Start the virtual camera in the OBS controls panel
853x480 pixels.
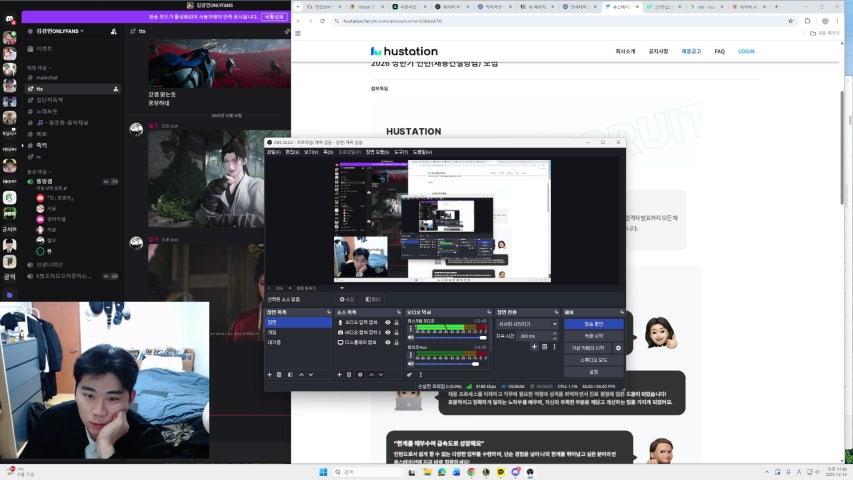[588, 348]
